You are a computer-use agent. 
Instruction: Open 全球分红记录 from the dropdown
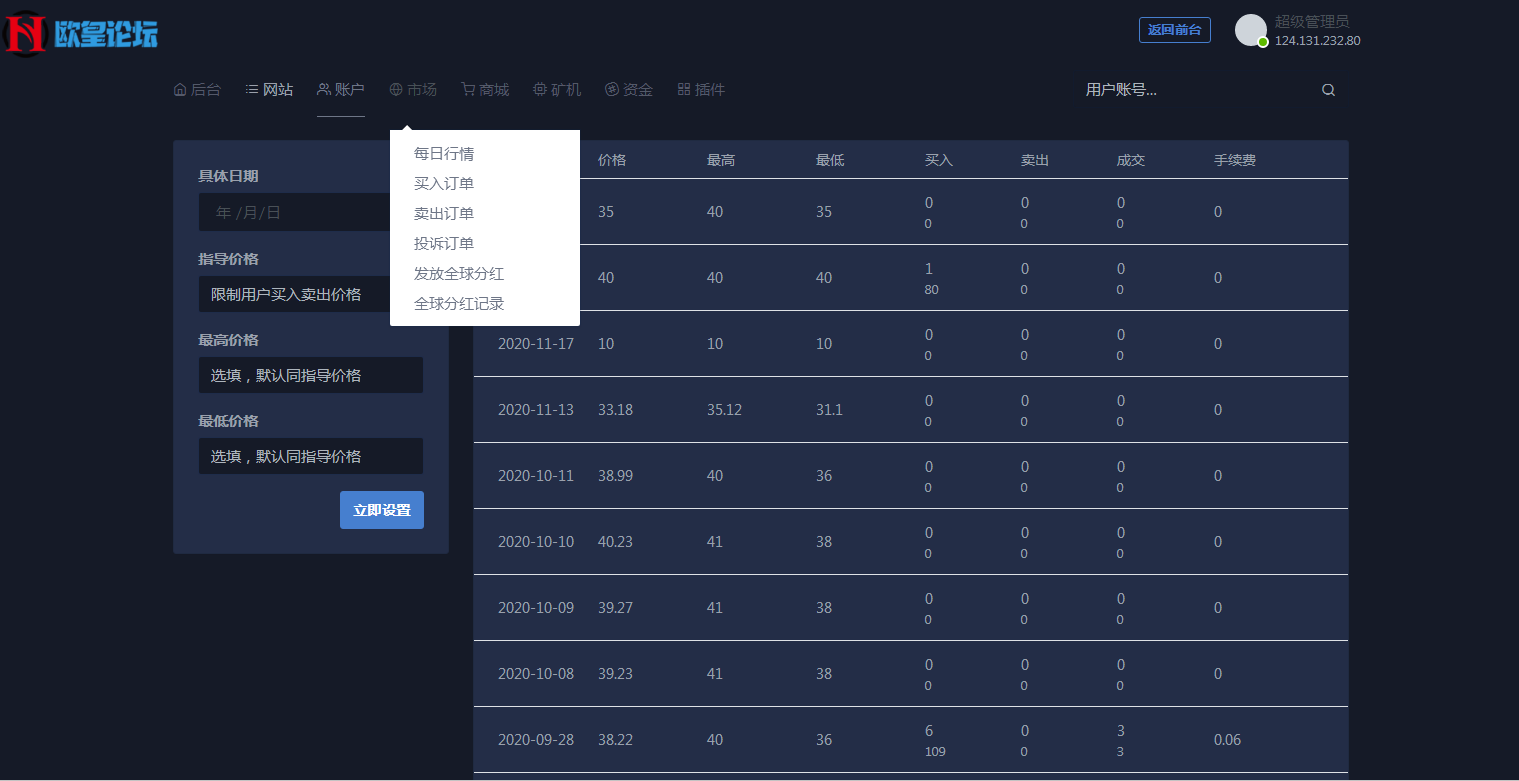click(x=459, y=303)
